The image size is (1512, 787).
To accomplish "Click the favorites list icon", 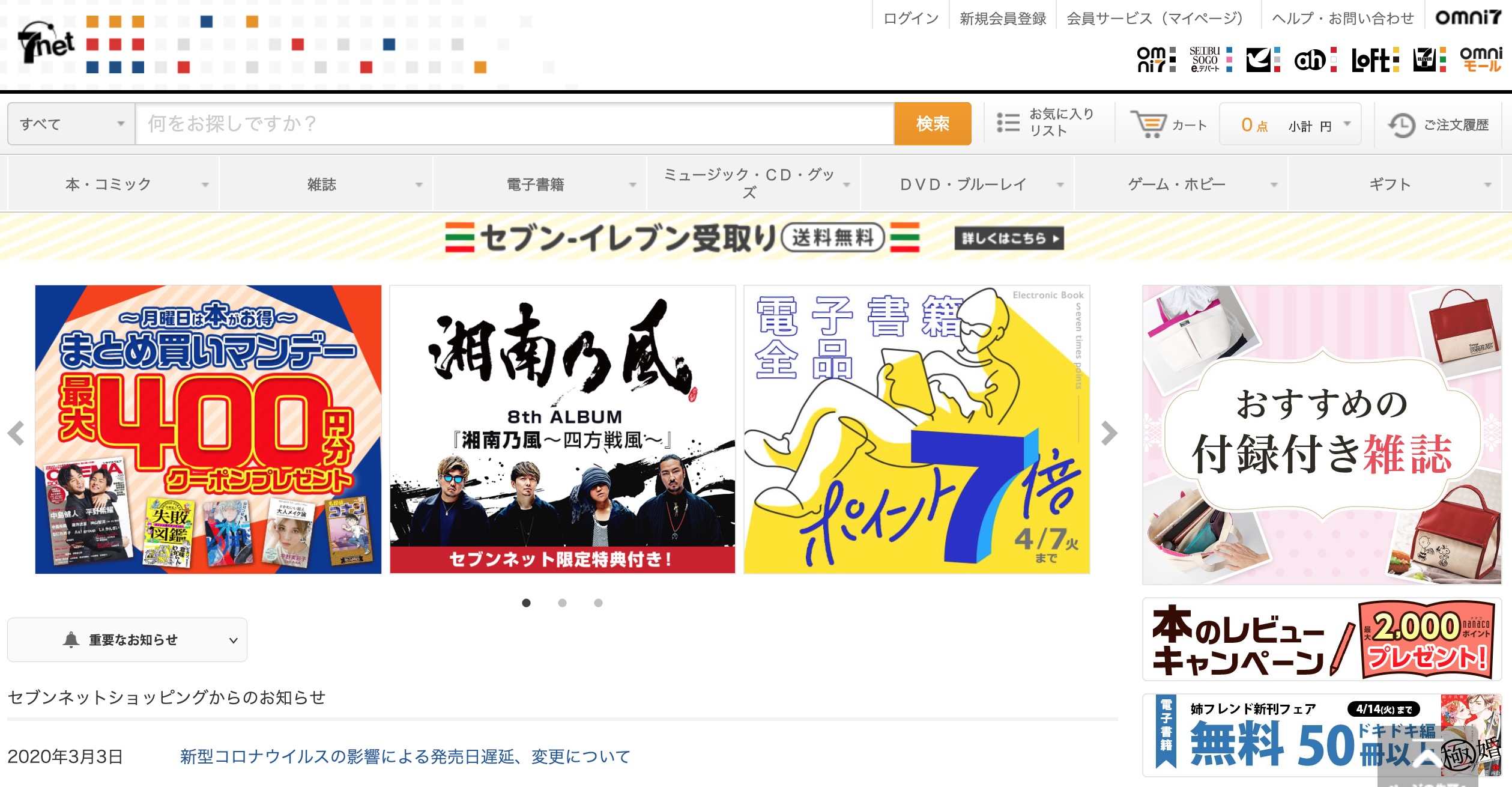I will coord(1008,123).
